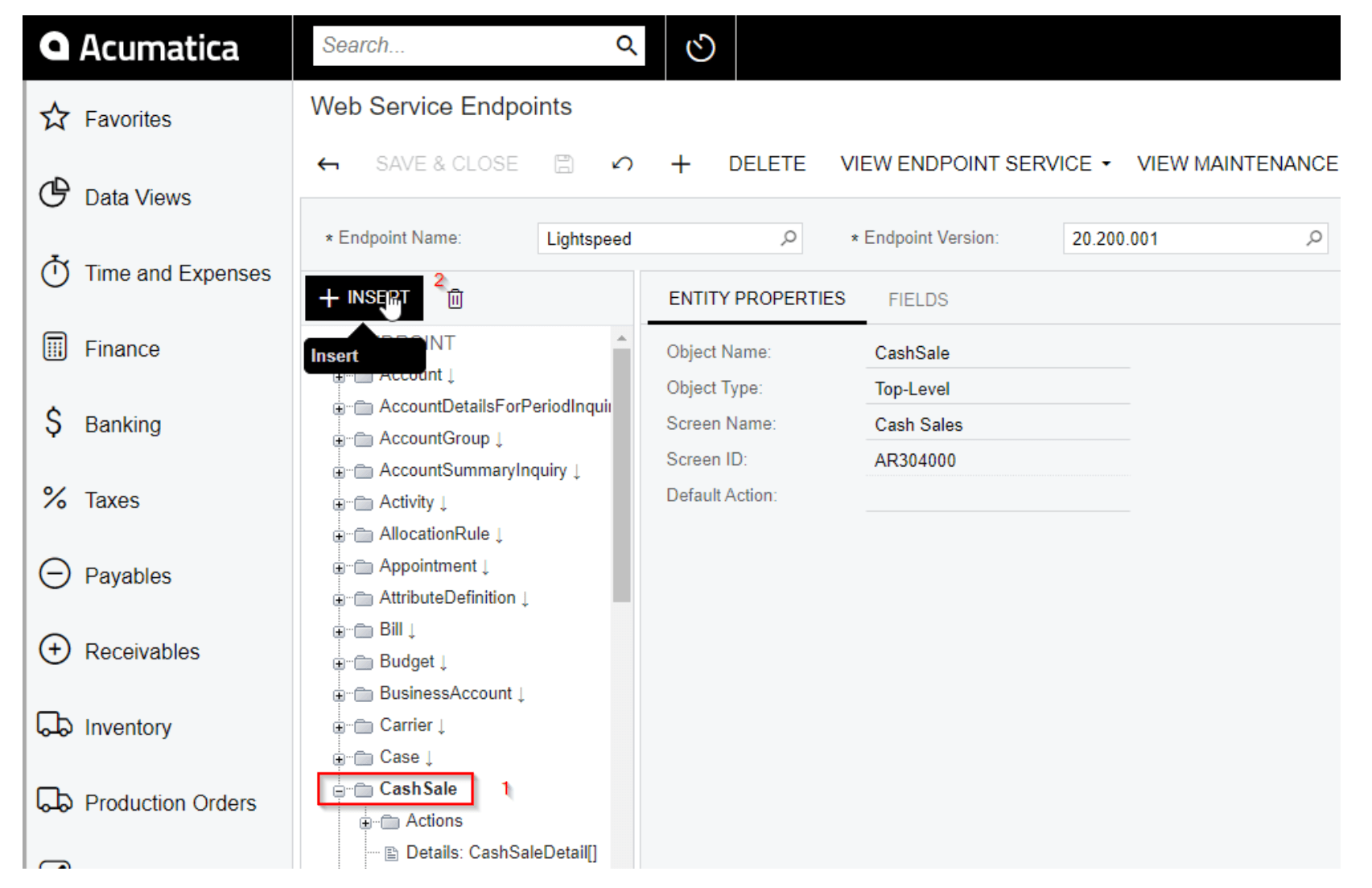
Task: Click the Bill folder icon
Action: (364, 630)
